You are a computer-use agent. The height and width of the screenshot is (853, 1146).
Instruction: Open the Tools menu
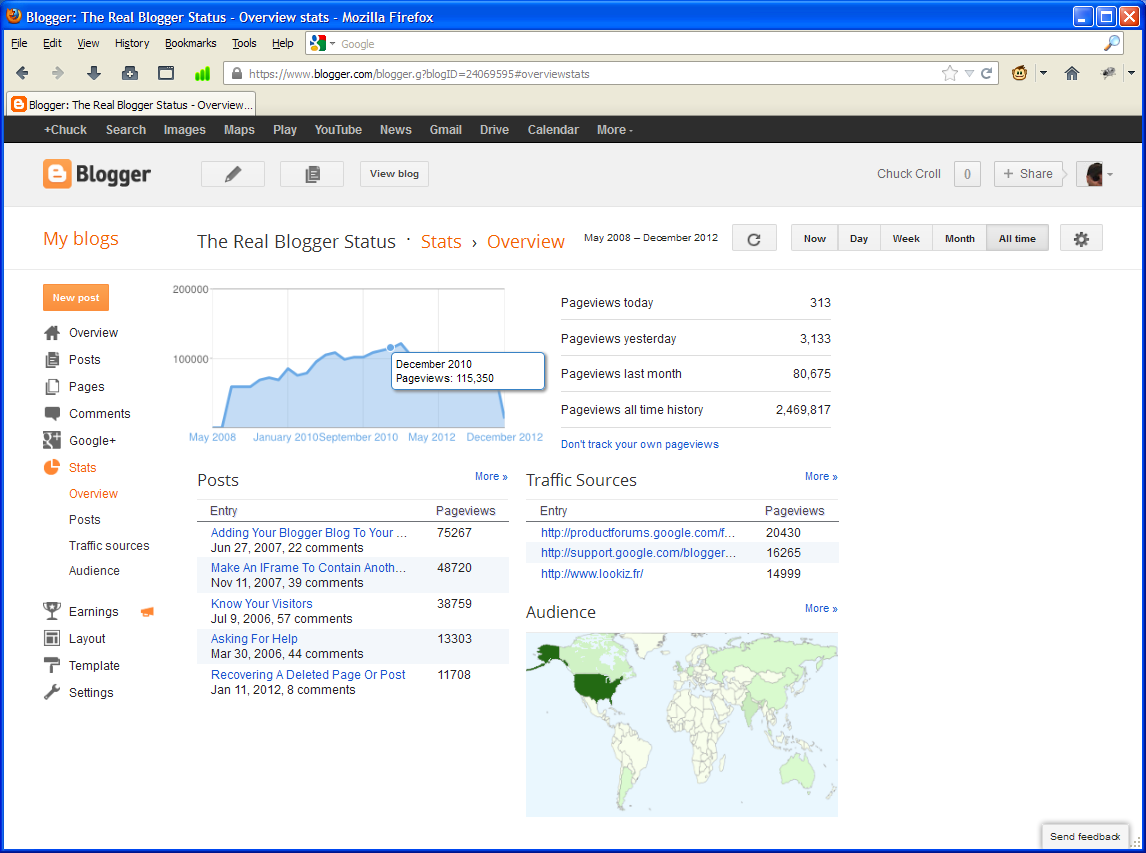coord(244,43)
